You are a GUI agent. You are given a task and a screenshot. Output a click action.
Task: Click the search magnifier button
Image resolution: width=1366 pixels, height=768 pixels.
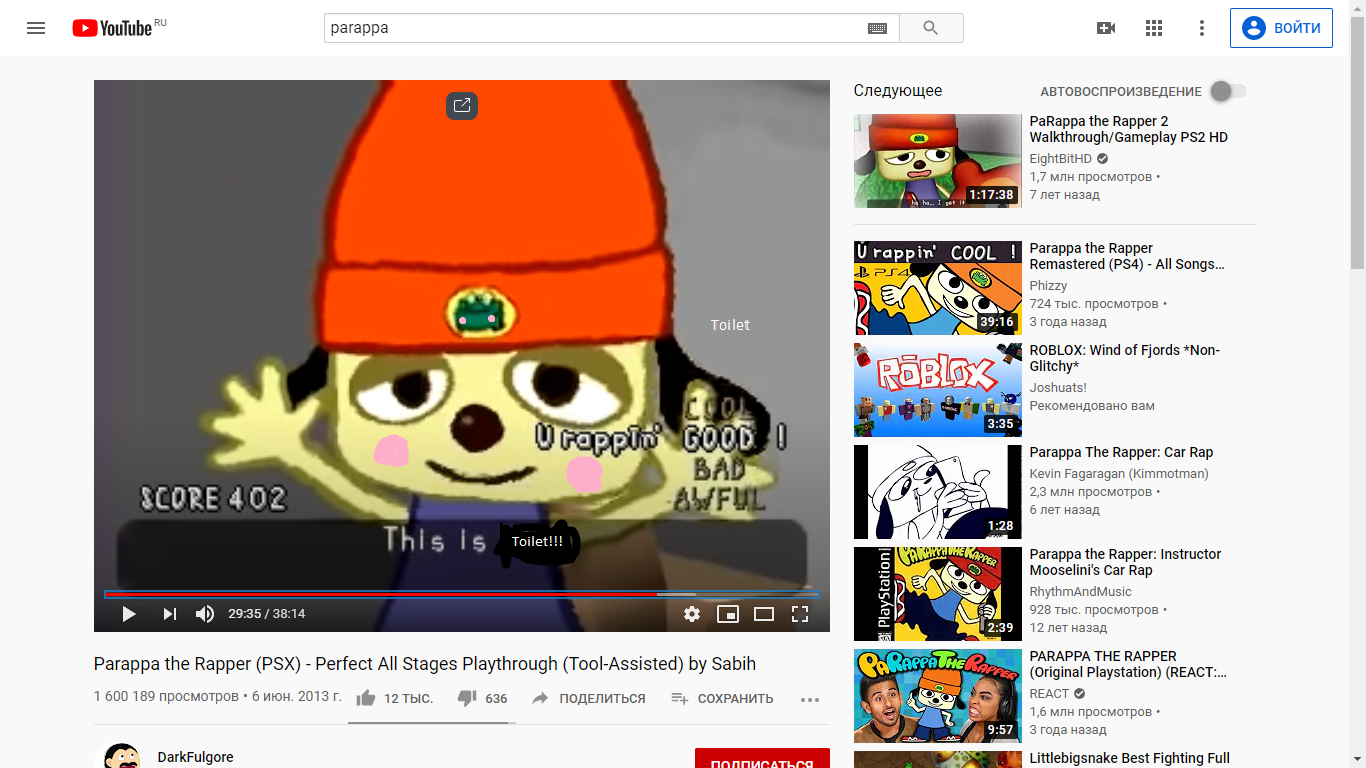pos(930,28)
